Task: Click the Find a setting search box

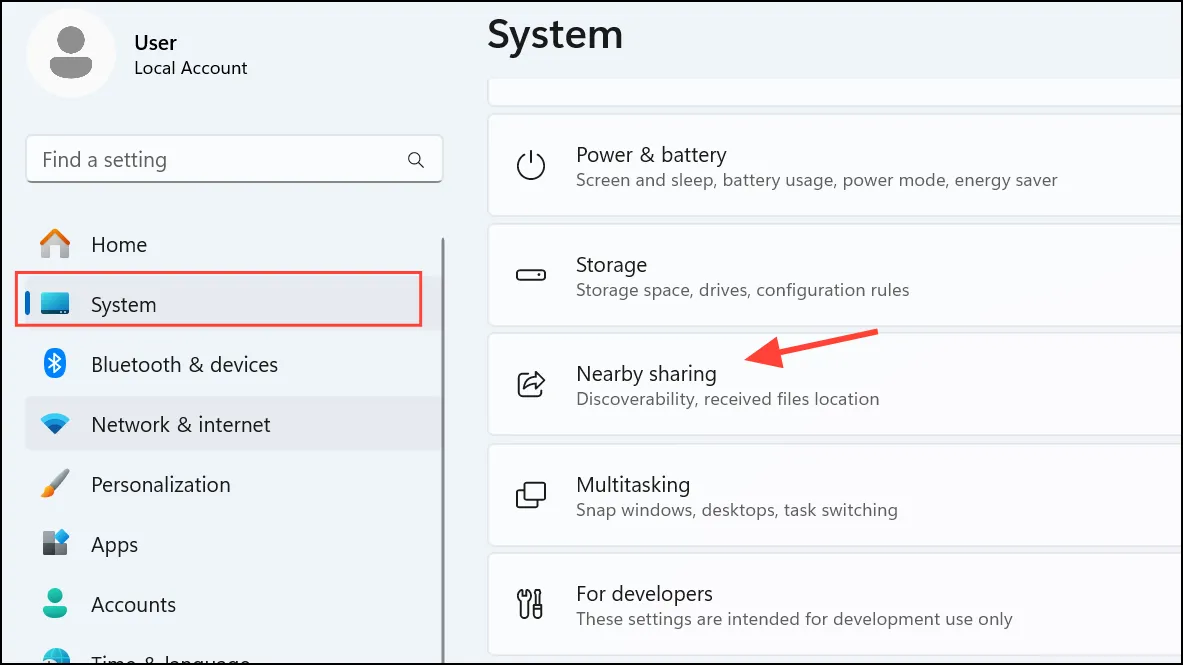Action: tap(235, 159)
